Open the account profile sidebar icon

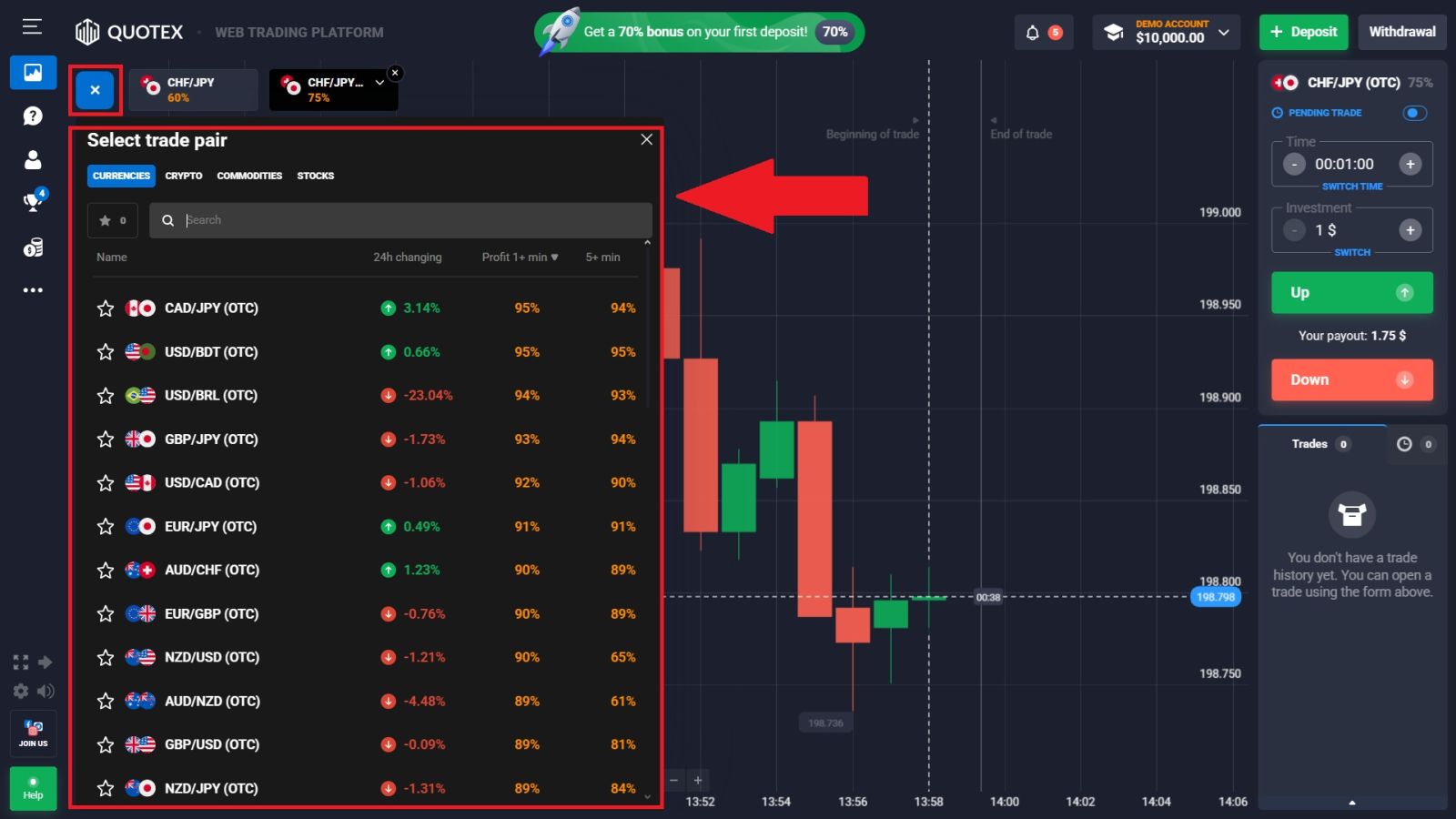coord(33,158)
